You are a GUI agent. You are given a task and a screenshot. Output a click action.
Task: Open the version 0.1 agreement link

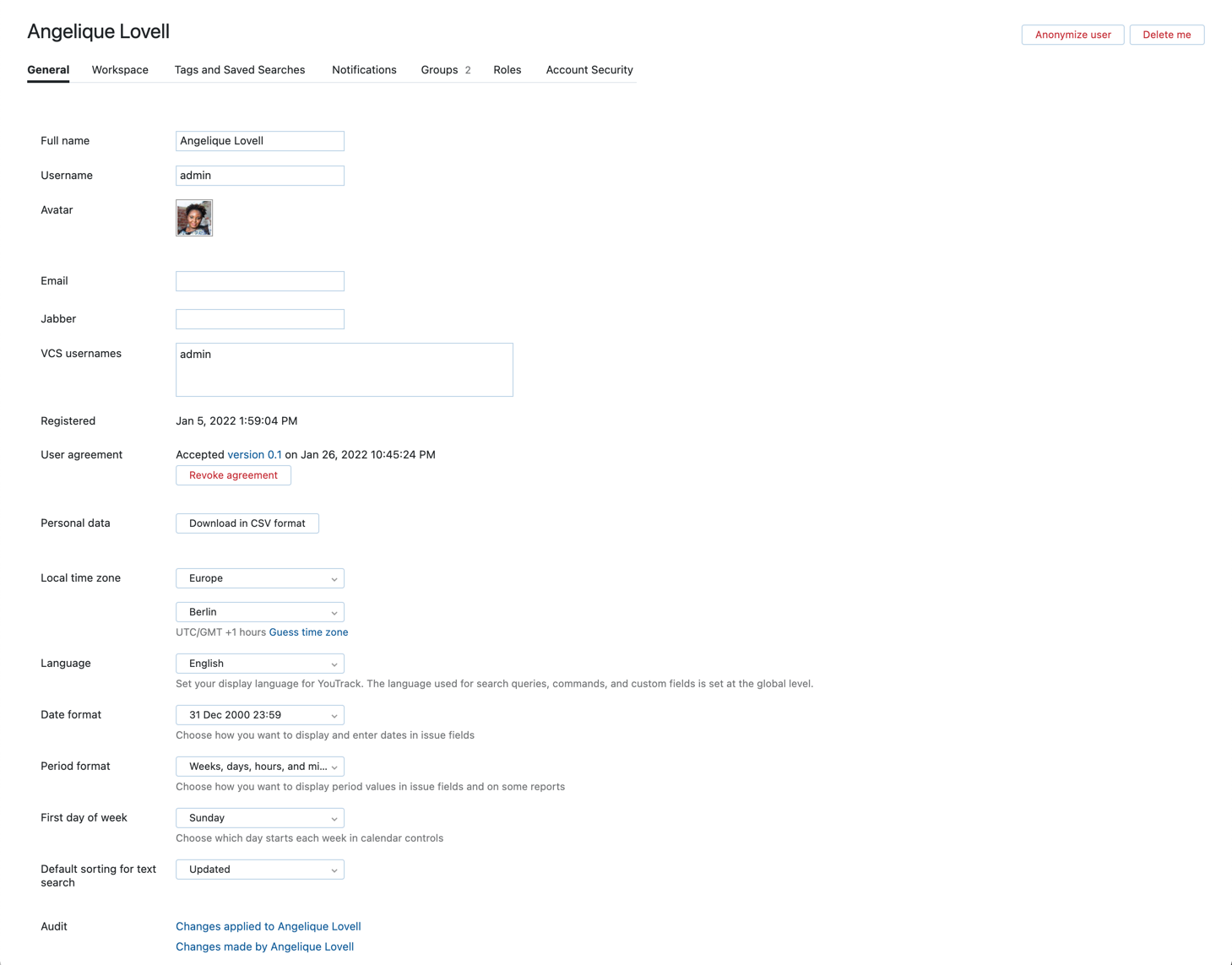point(254,454)
